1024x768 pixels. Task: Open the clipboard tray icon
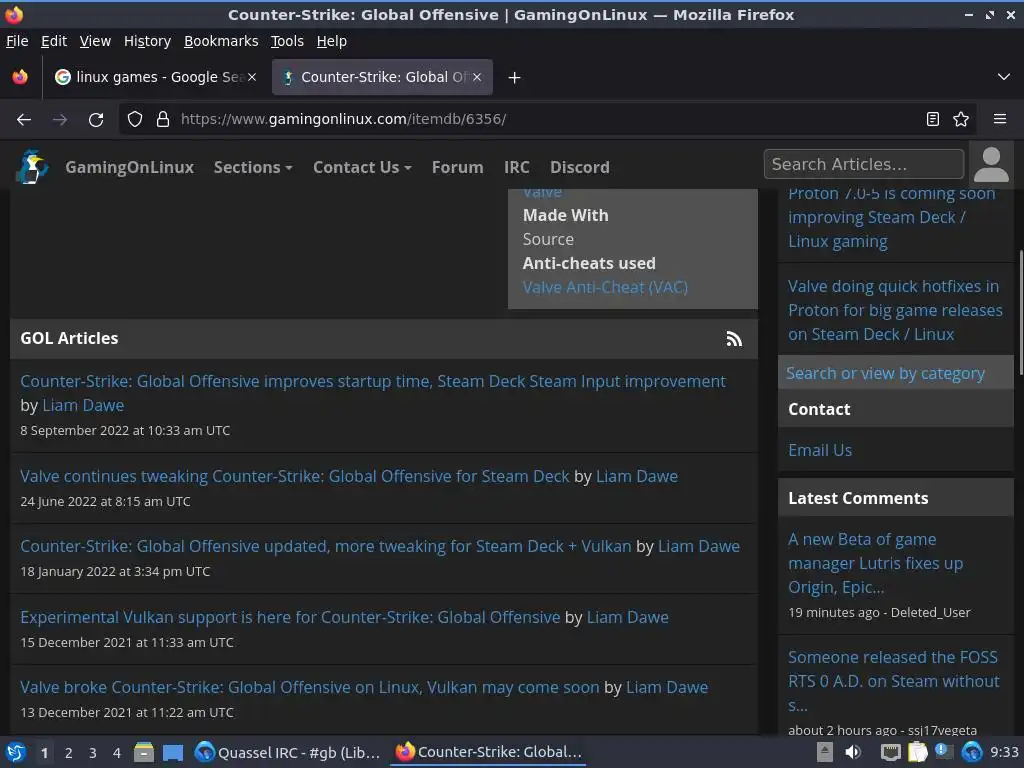(x=918, y=752)
